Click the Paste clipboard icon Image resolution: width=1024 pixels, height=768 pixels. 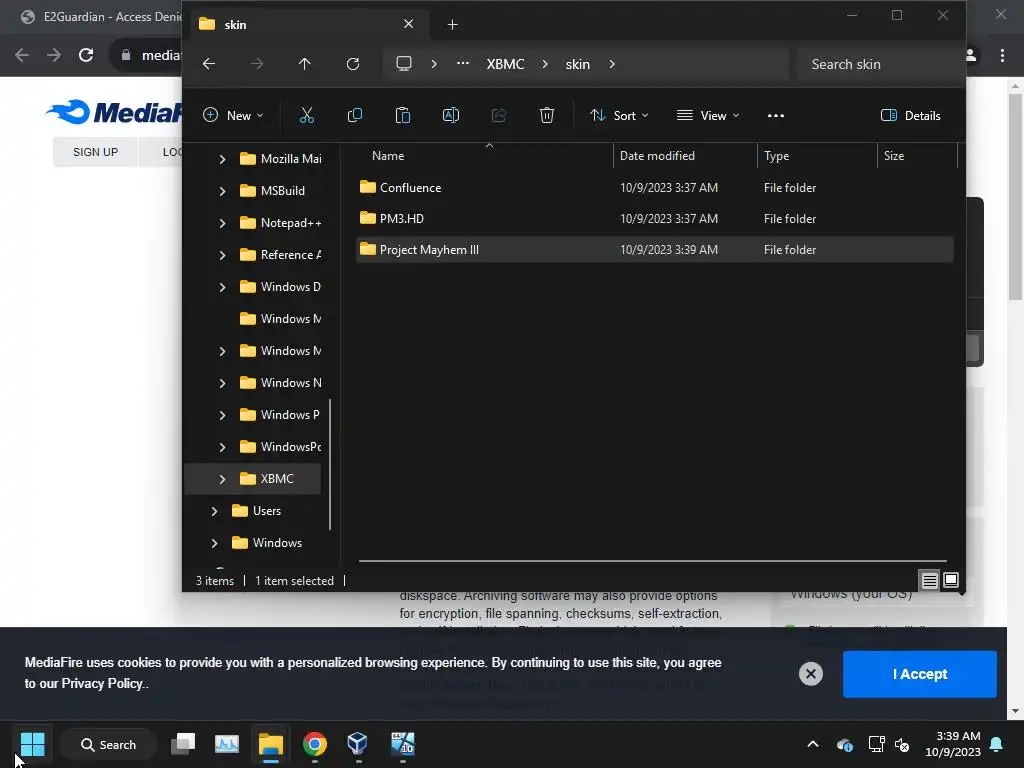click(x=403, y=116)
